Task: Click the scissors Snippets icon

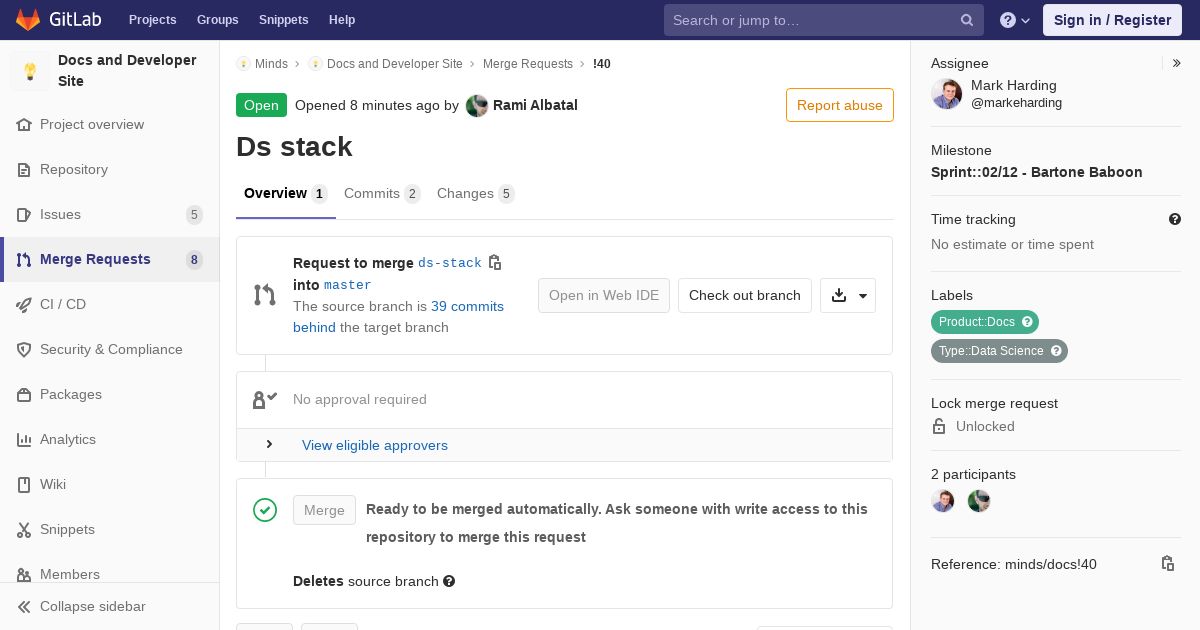Action: (x=24, y=529)
